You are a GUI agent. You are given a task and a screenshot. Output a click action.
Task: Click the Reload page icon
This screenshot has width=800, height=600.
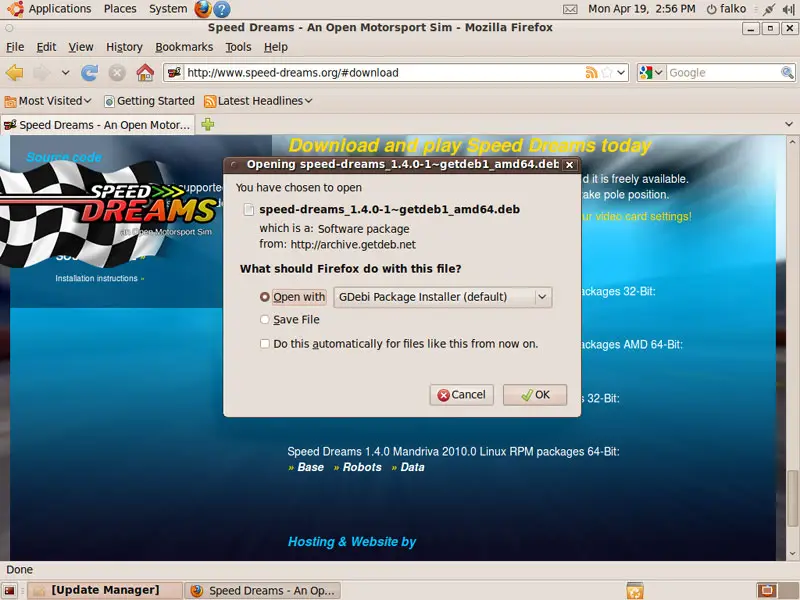90,72
